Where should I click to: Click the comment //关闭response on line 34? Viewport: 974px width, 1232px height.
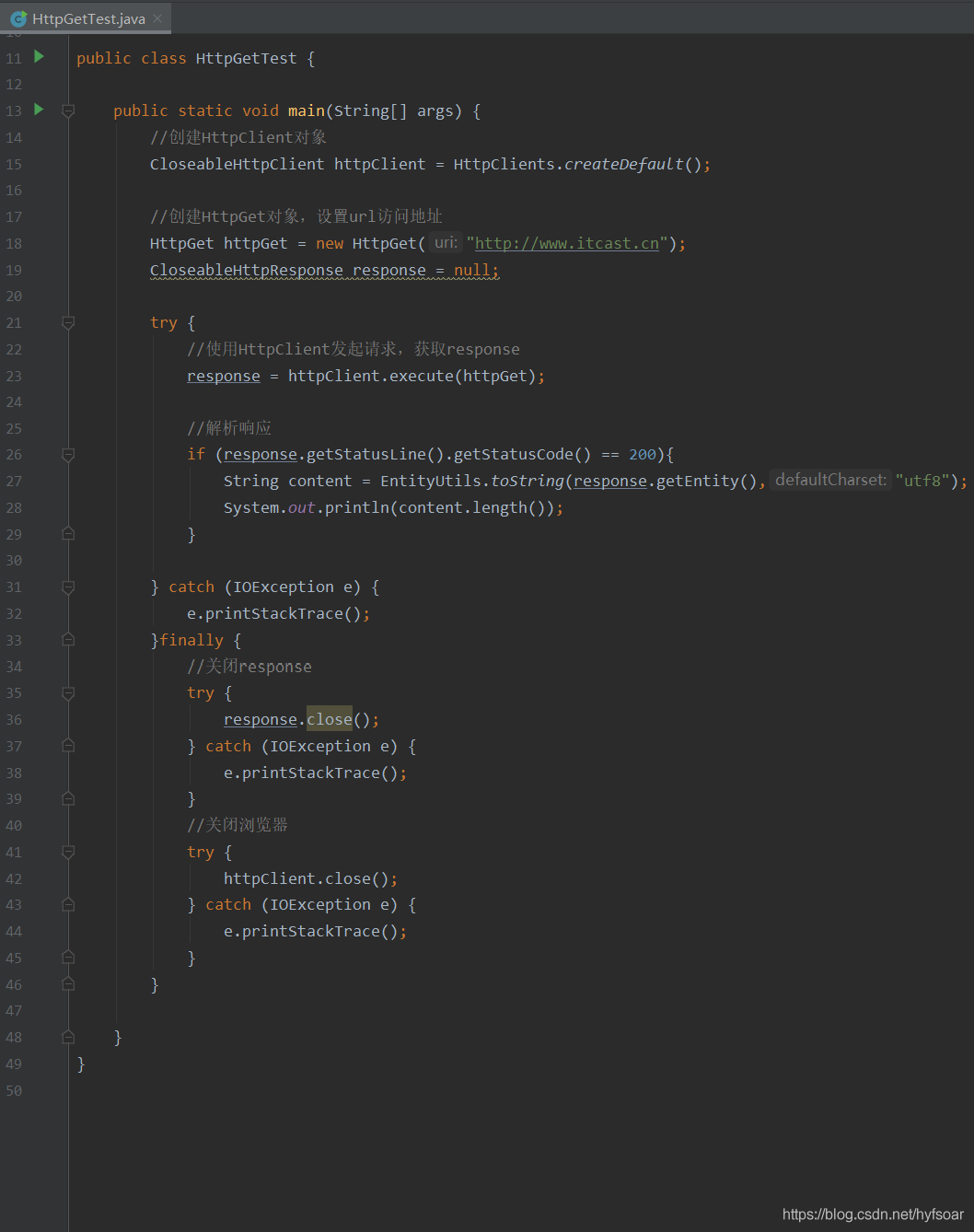(249, 667)
